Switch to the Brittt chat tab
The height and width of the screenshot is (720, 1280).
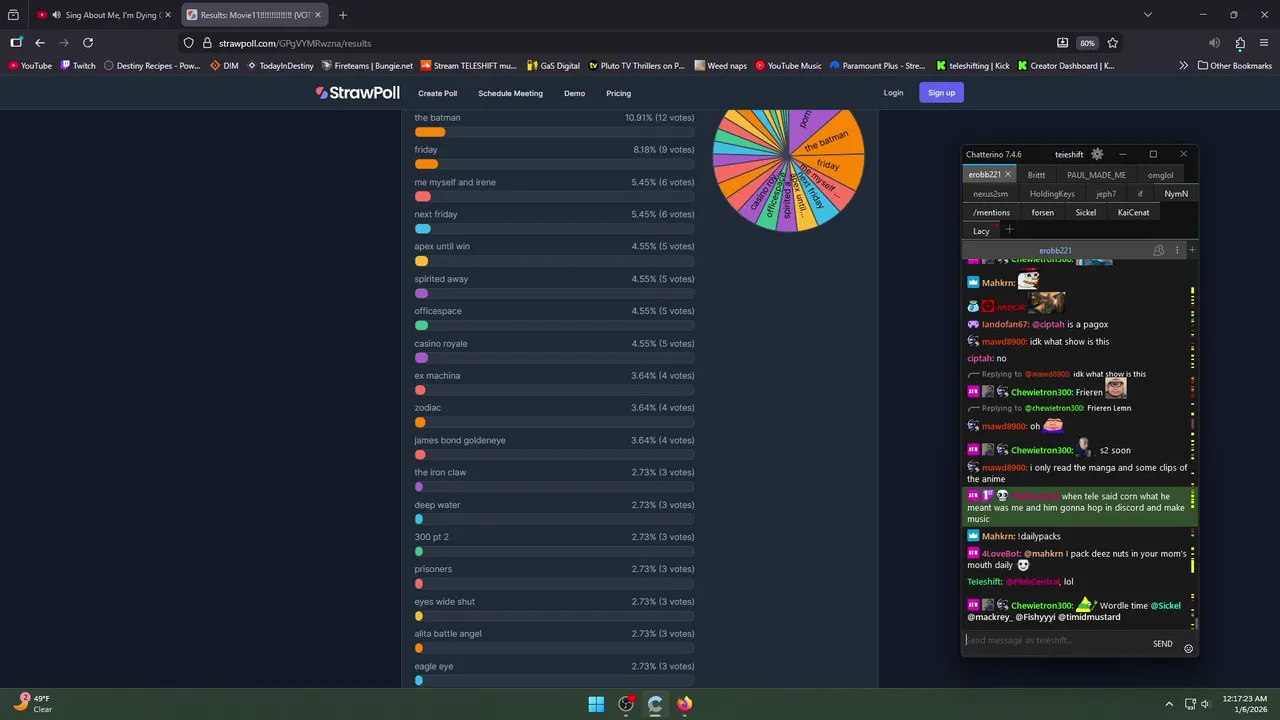(x=1036, y=175)
